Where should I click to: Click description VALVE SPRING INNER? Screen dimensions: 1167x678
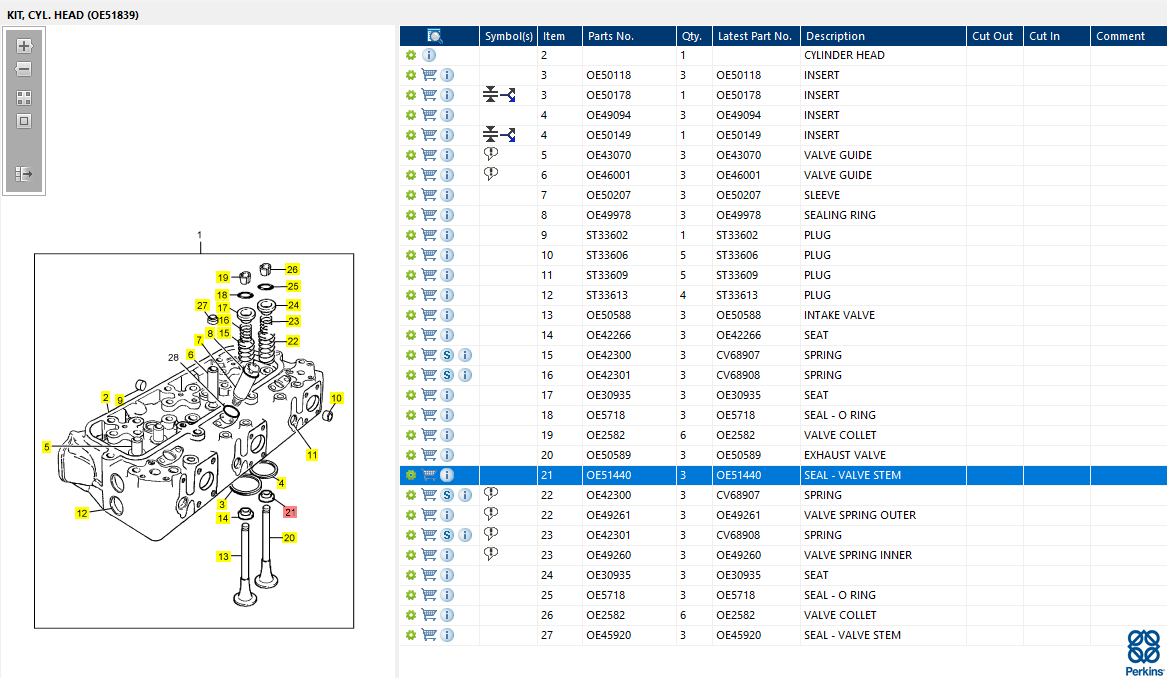[x=857, y=555]
